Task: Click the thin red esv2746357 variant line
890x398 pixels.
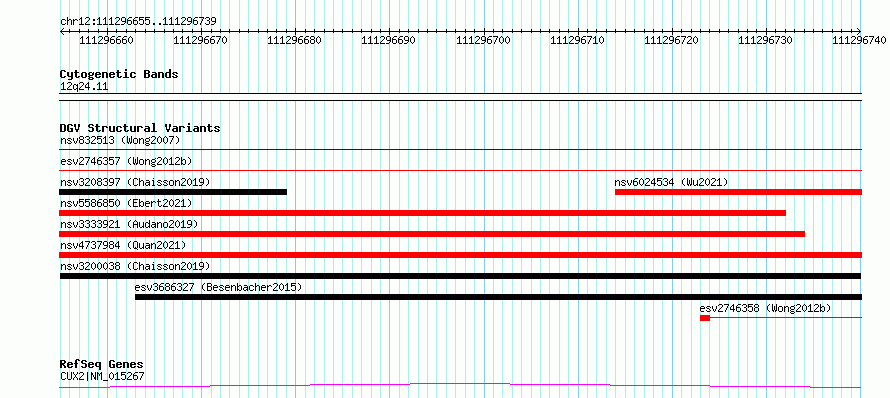Action: [x=460, y=170]
